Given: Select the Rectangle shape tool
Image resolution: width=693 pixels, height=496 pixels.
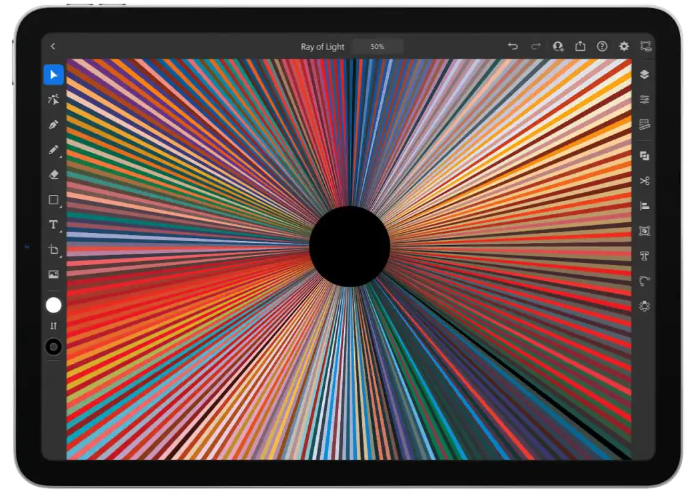Looking at the screenshot, I should 53,200.
